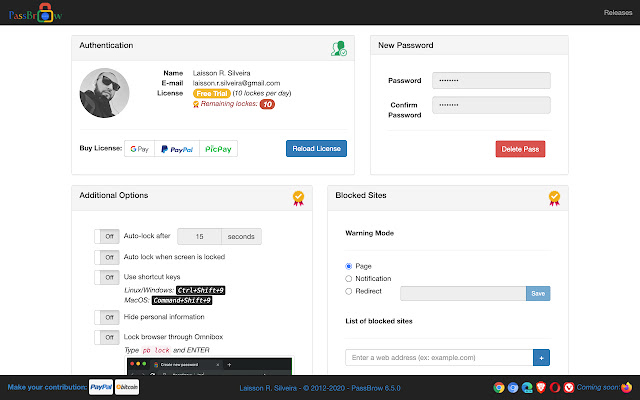The width and height of the screenshot is (640, 400).
Task: Select the Redirect warning mode
Action: click(348, 292)
